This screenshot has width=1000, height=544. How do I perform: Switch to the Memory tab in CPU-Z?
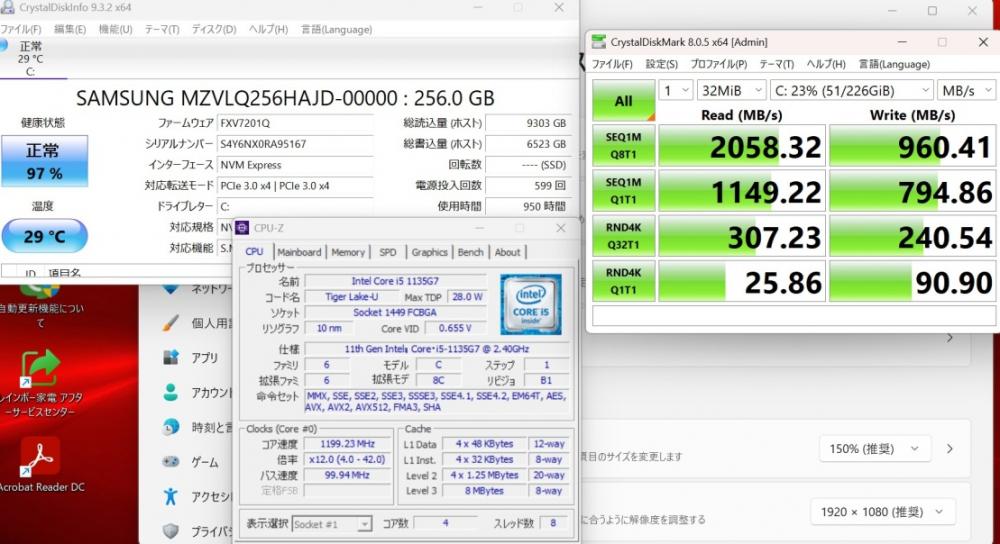[x=348, y=252]
